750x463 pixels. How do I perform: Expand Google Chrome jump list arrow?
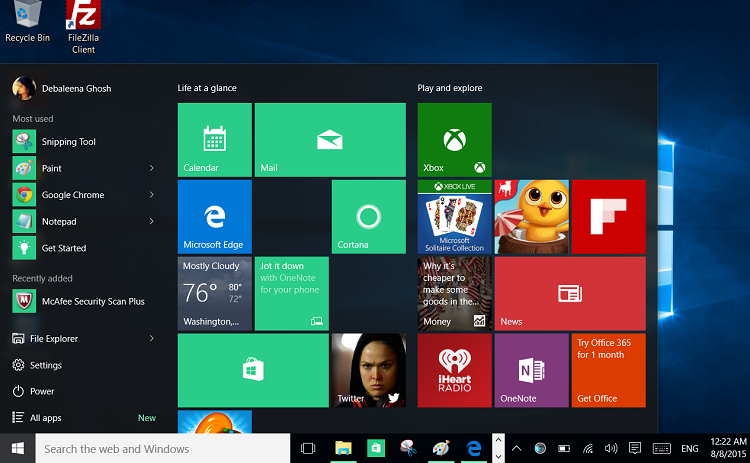click(152, 195)
